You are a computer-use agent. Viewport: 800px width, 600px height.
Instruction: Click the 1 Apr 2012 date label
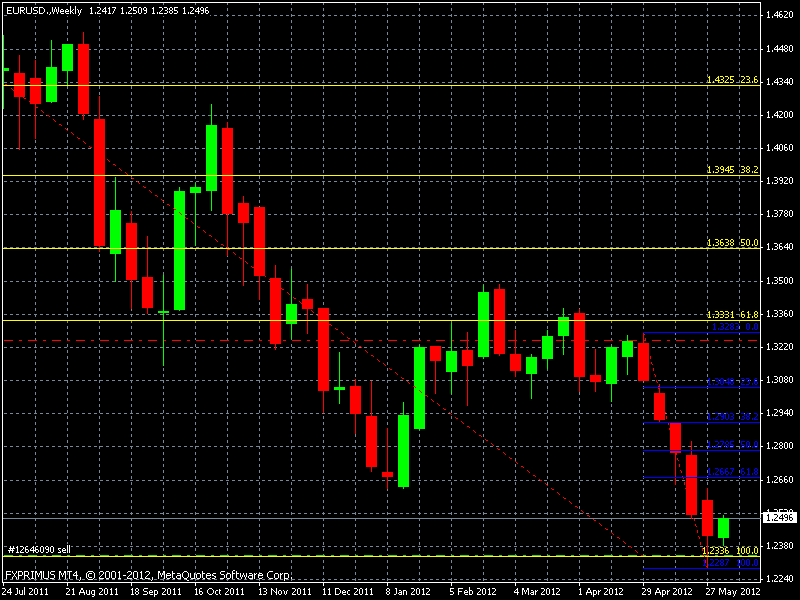[601, 591]
